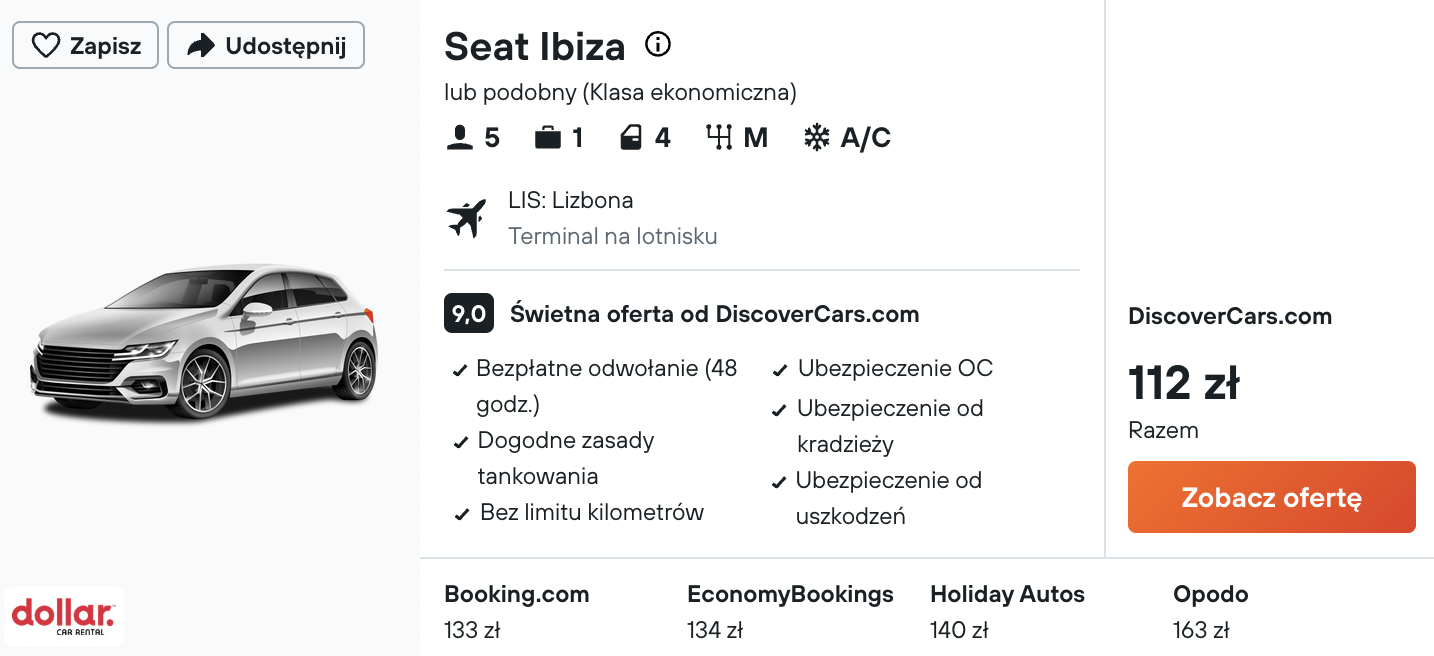Click the share arrow icon in Udostępnij
This screenshot has width=1434, height=656.
click(x=201, y=46)
